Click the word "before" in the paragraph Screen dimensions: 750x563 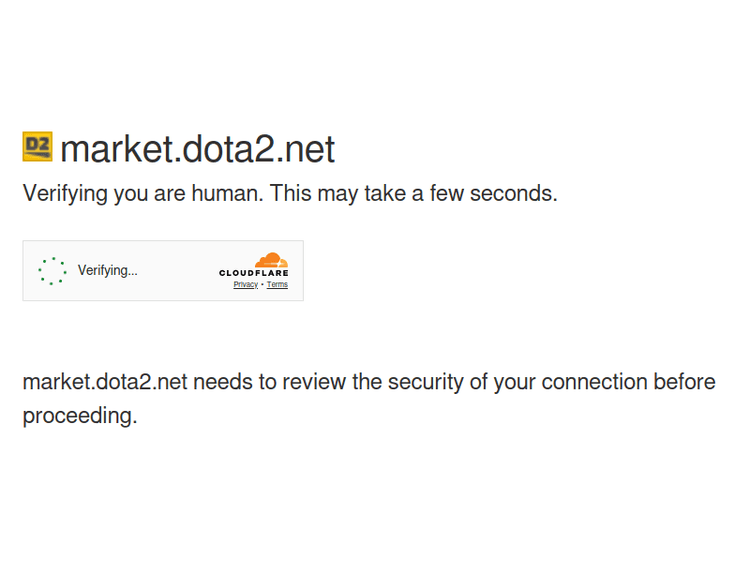(x=684, y=382)
